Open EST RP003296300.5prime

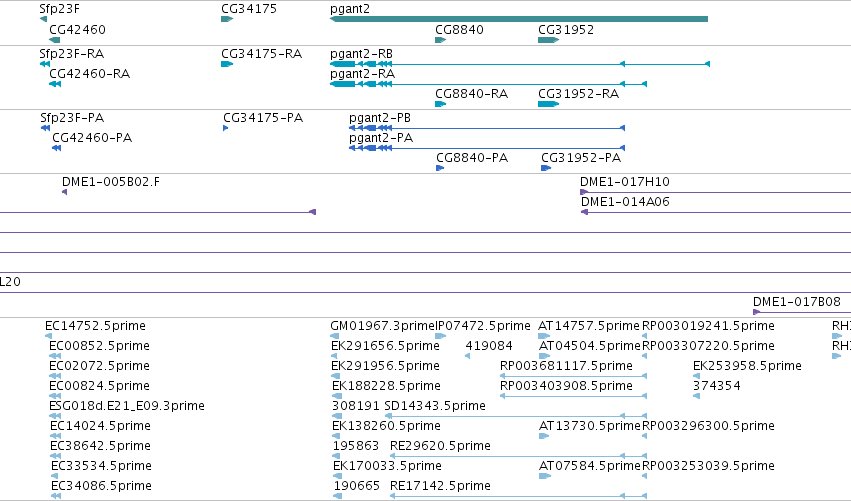click(x=645, y=436)
